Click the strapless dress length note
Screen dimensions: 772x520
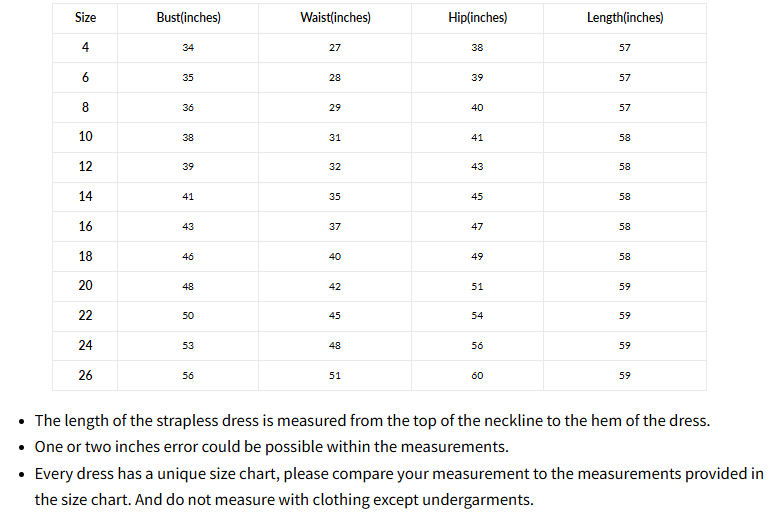(x=372, y=421)
